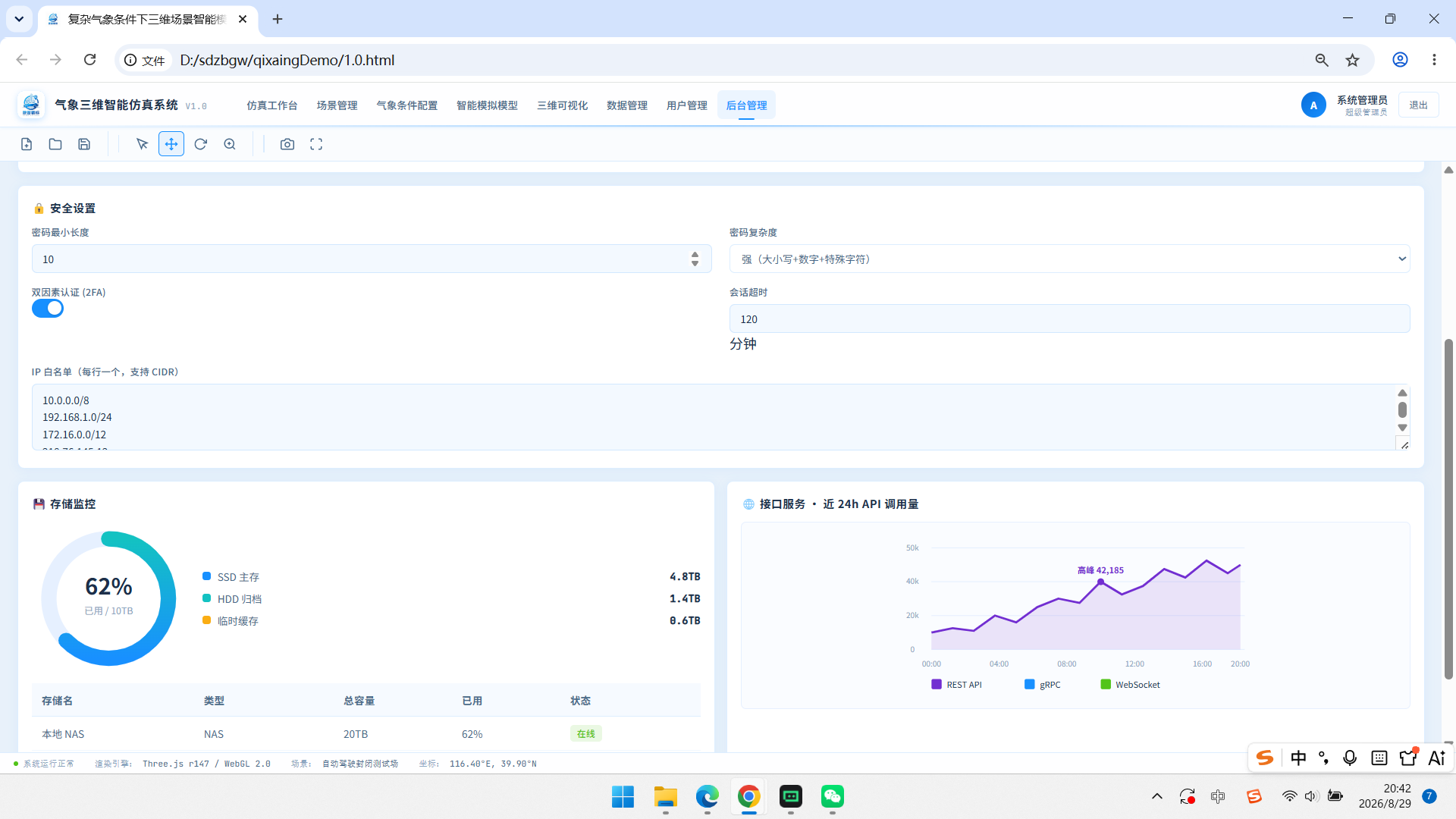
Task: Open 用户管理 navigation item
Action: pyautogui.click(x=686, y=105)
